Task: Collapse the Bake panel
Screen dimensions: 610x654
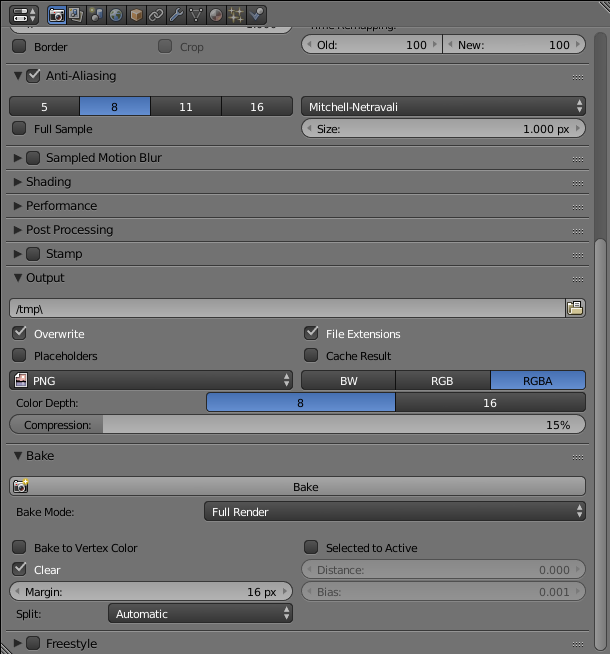Action: [x=18, y=455]
